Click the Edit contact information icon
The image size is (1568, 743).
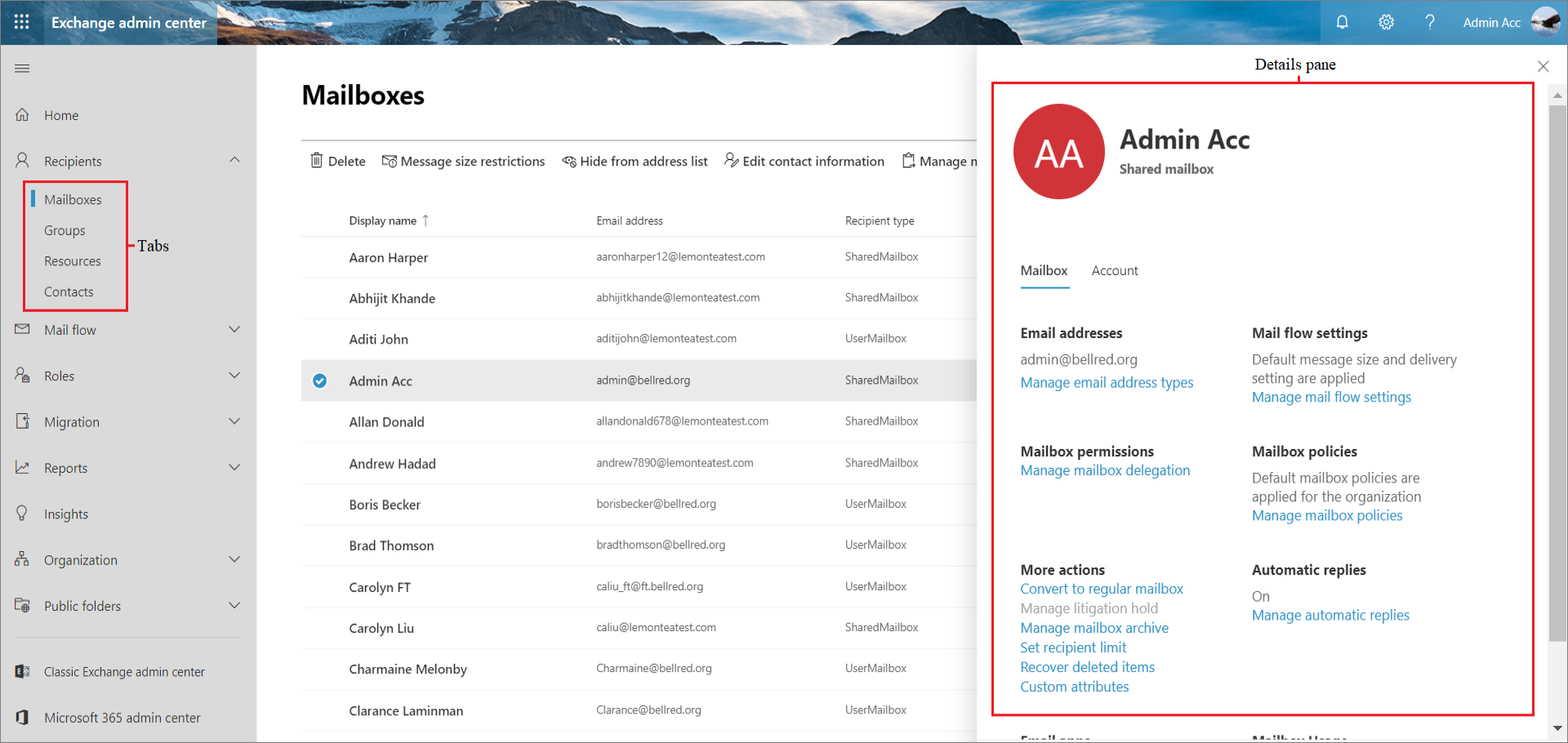tap(732, 160)
